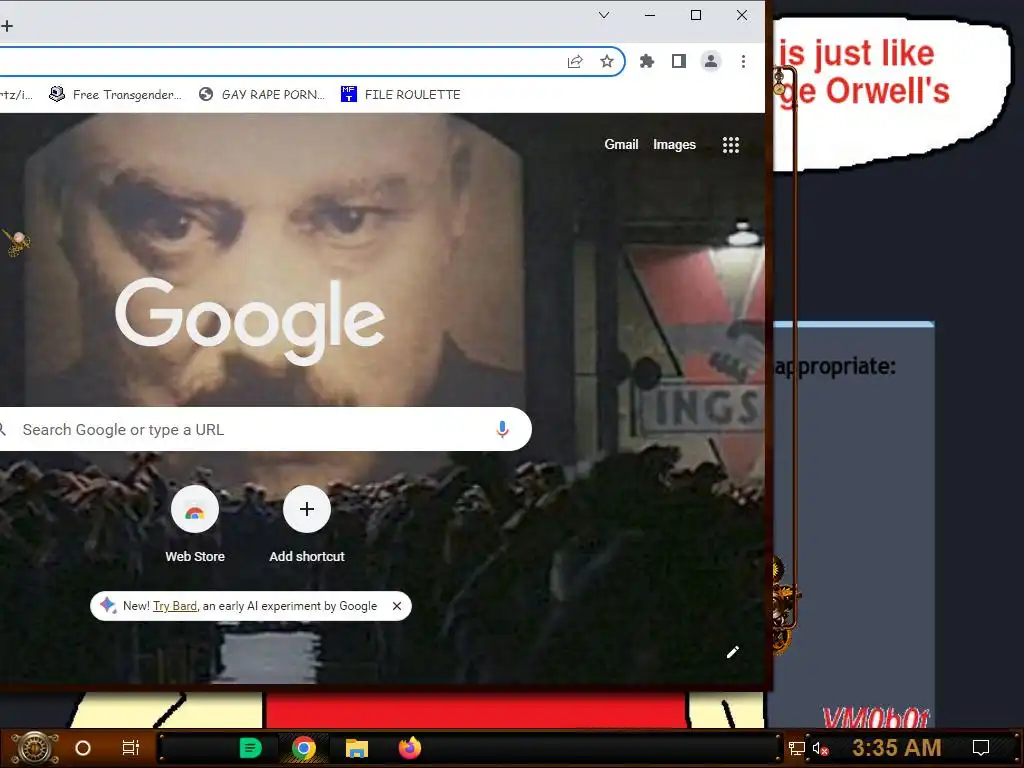Screen dimensions: 1024x768
Task: Launch Firefox from the taskbar
Action: [410, 748]
